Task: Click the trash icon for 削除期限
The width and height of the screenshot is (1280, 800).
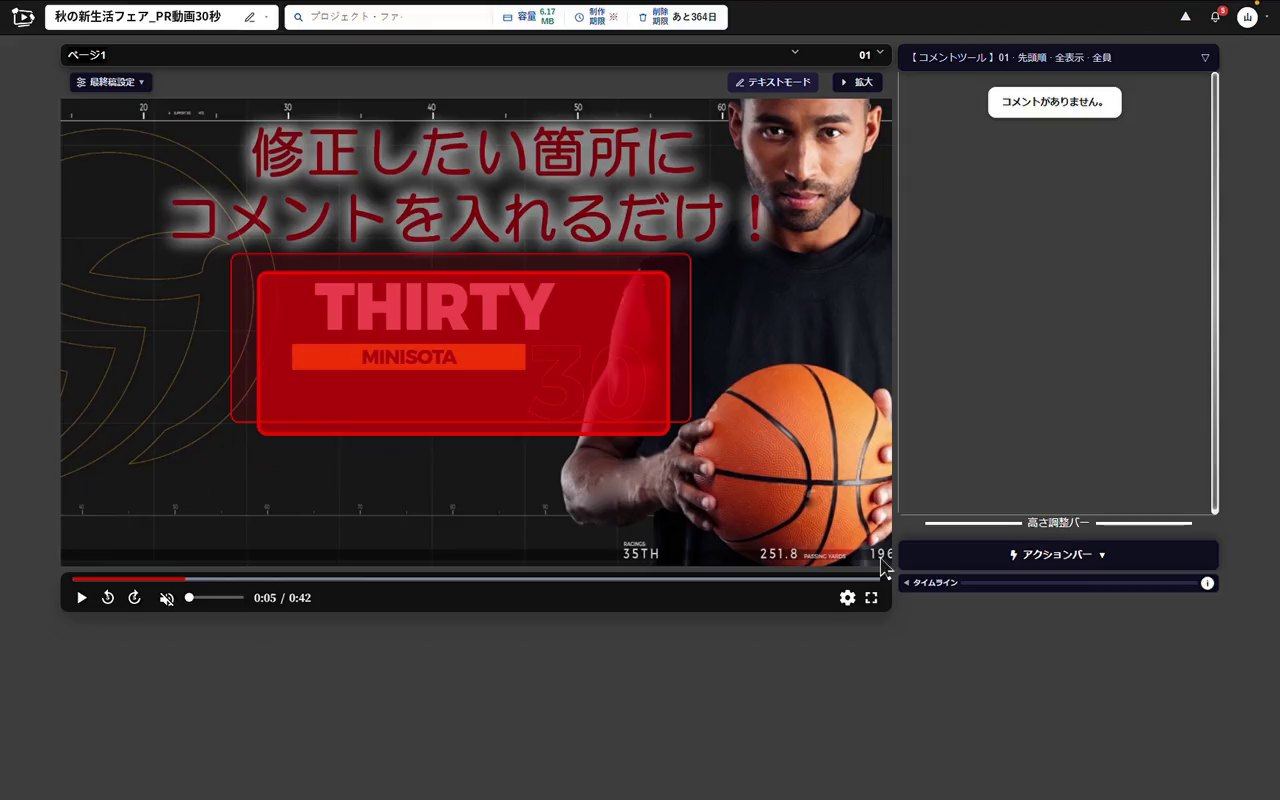Action: (643, 17)
